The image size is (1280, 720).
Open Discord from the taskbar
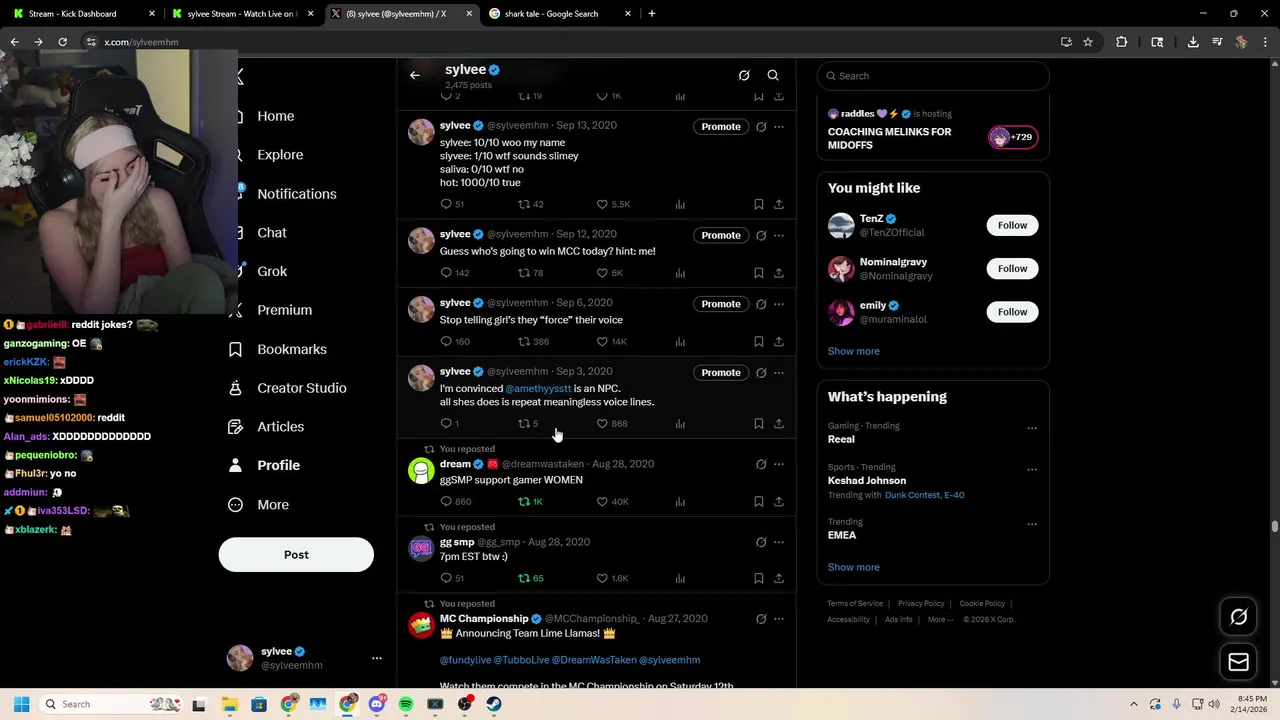[377, 704]
